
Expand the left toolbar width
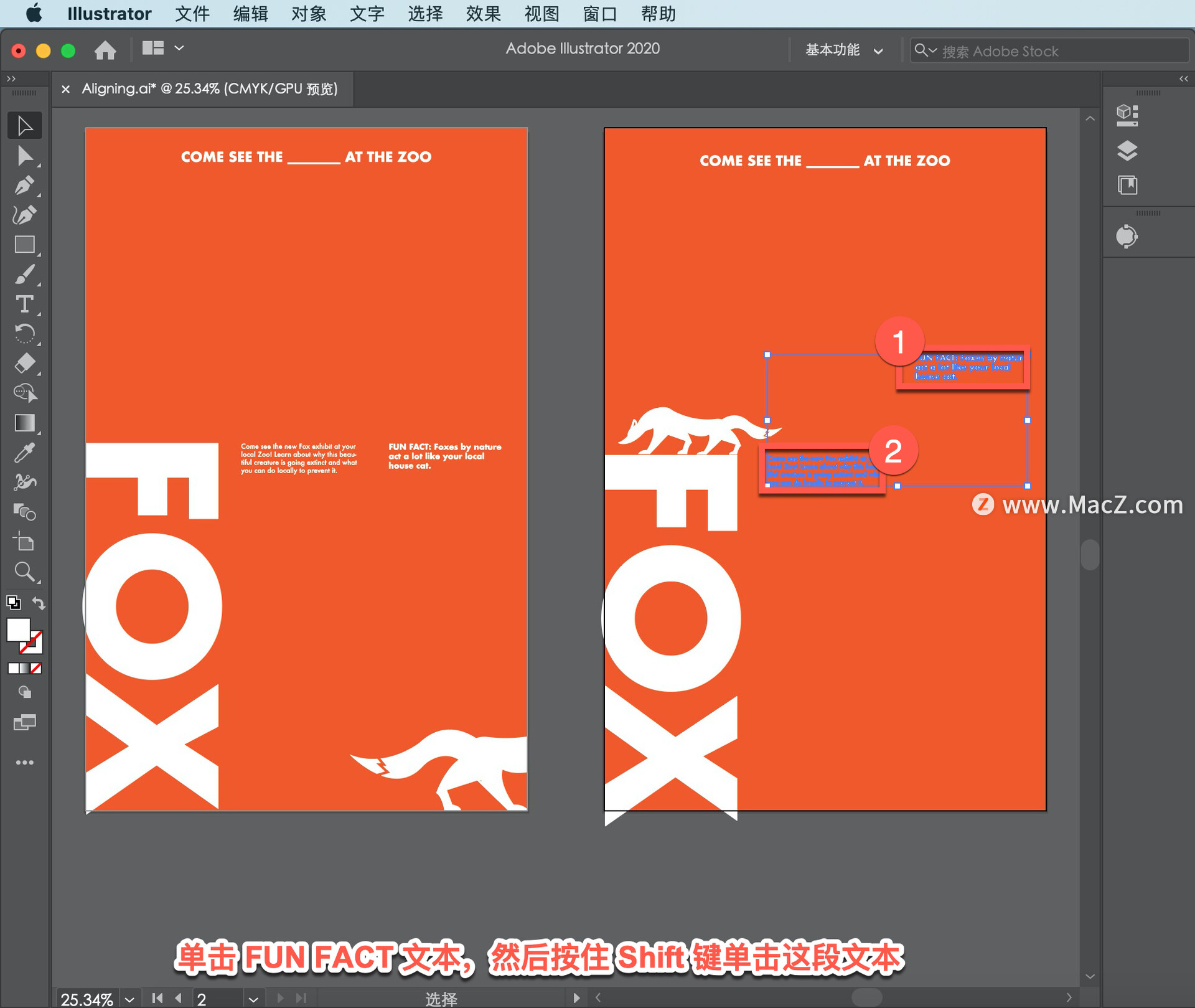(11, 78)
